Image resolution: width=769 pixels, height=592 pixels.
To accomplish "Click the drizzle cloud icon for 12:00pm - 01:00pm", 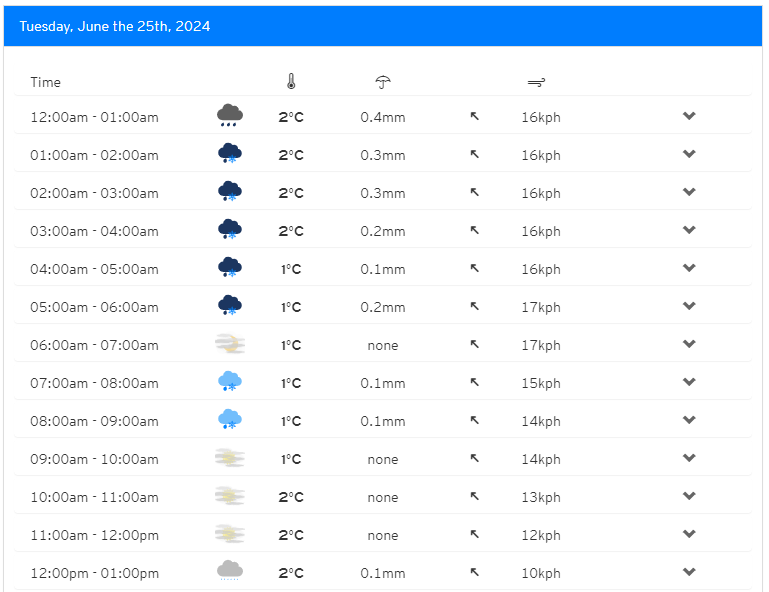I will (x=230, y=571).
